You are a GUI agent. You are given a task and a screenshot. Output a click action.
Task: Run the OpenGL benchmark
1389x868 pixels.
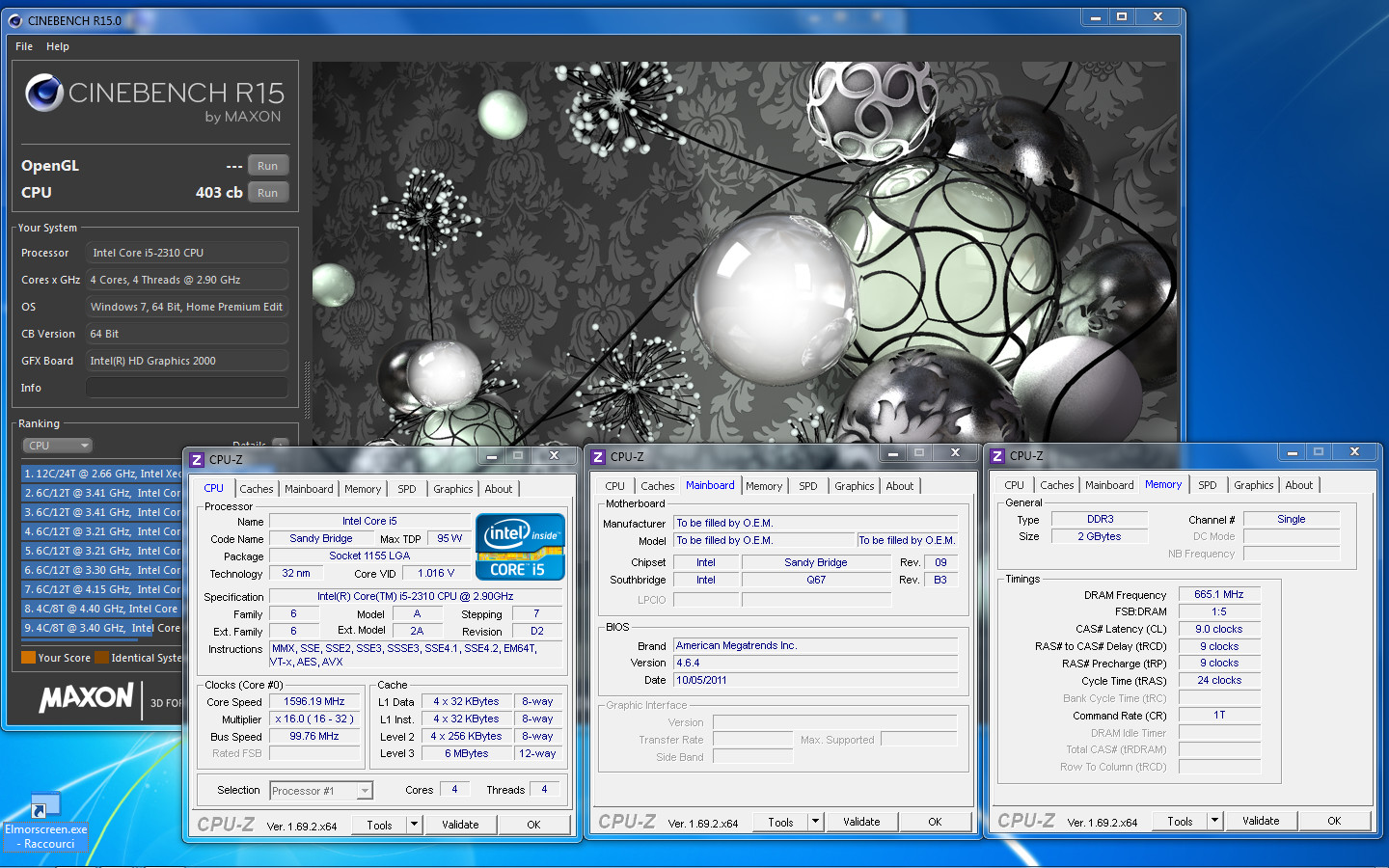268,166
